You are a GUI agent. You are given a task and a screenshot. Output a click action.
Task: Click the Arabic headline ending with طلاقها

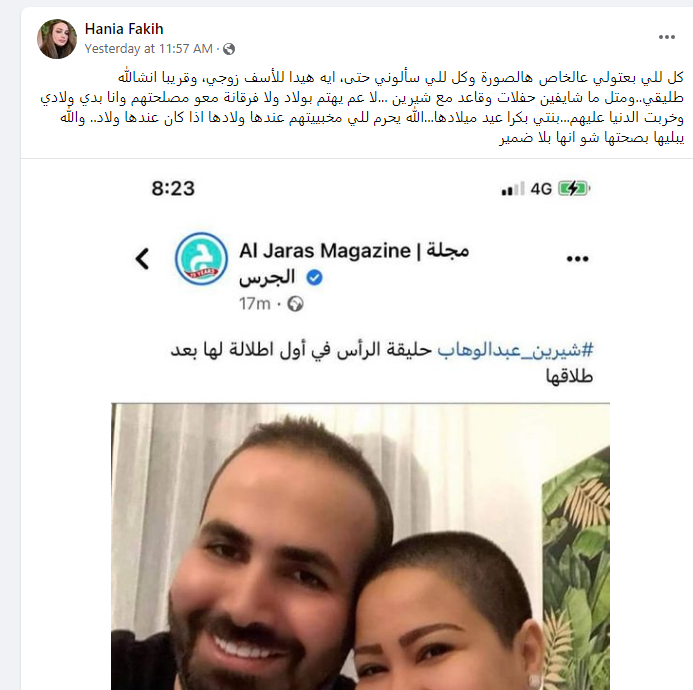click(382, 363)
